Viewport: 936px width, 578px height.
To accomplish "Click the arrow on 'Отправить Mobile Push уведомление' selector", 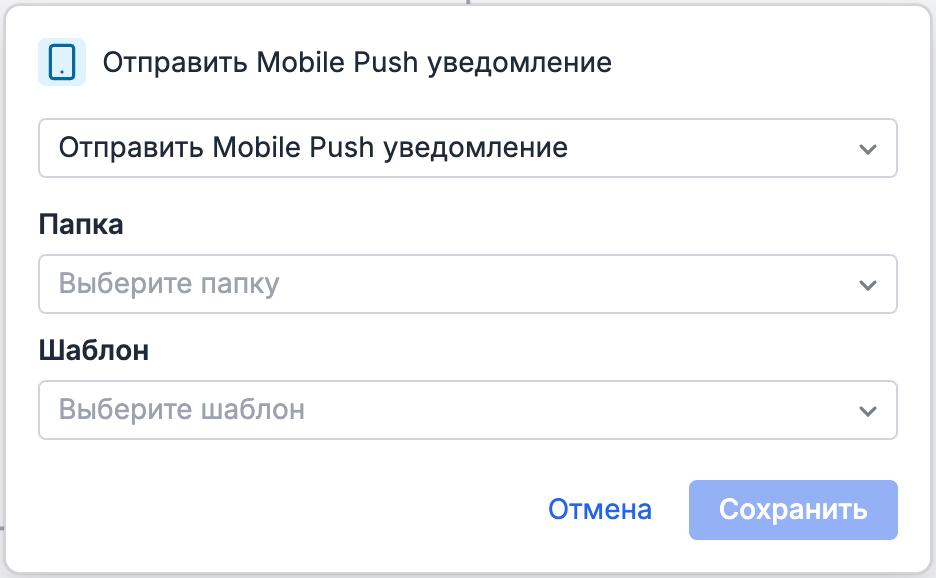I will [x=869, y=148].
